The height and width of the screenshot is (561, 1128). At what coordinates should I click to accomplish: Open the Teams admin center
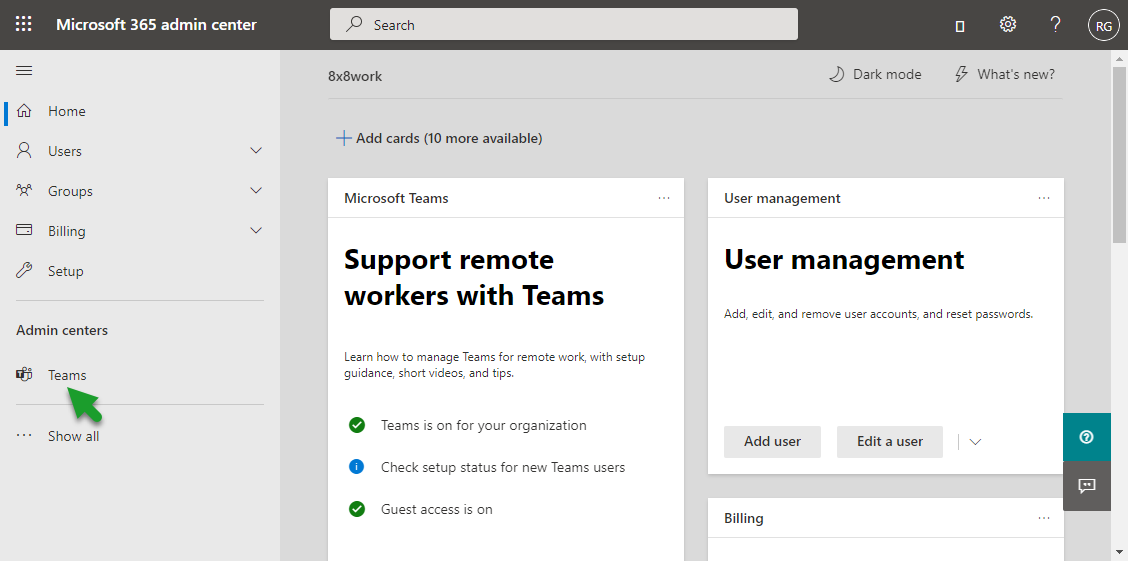point(67,375)
